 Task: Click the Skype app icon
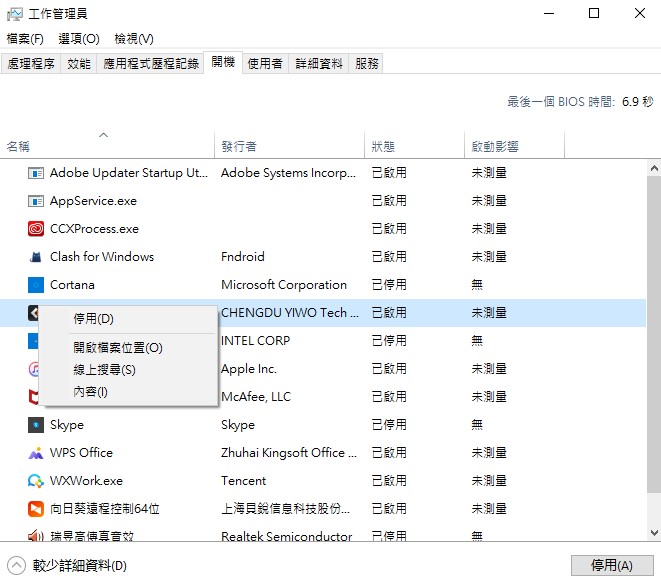point(36,425)
